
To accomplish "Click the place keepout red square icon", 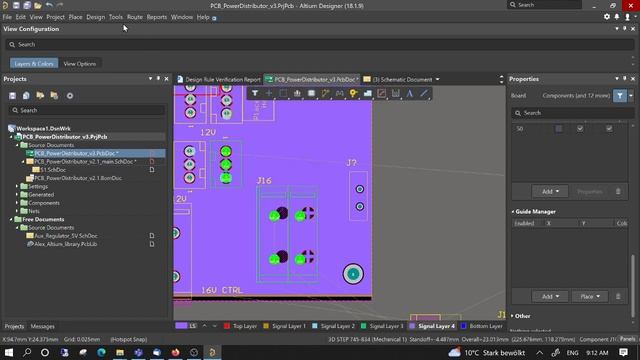I will pos(382,93).
